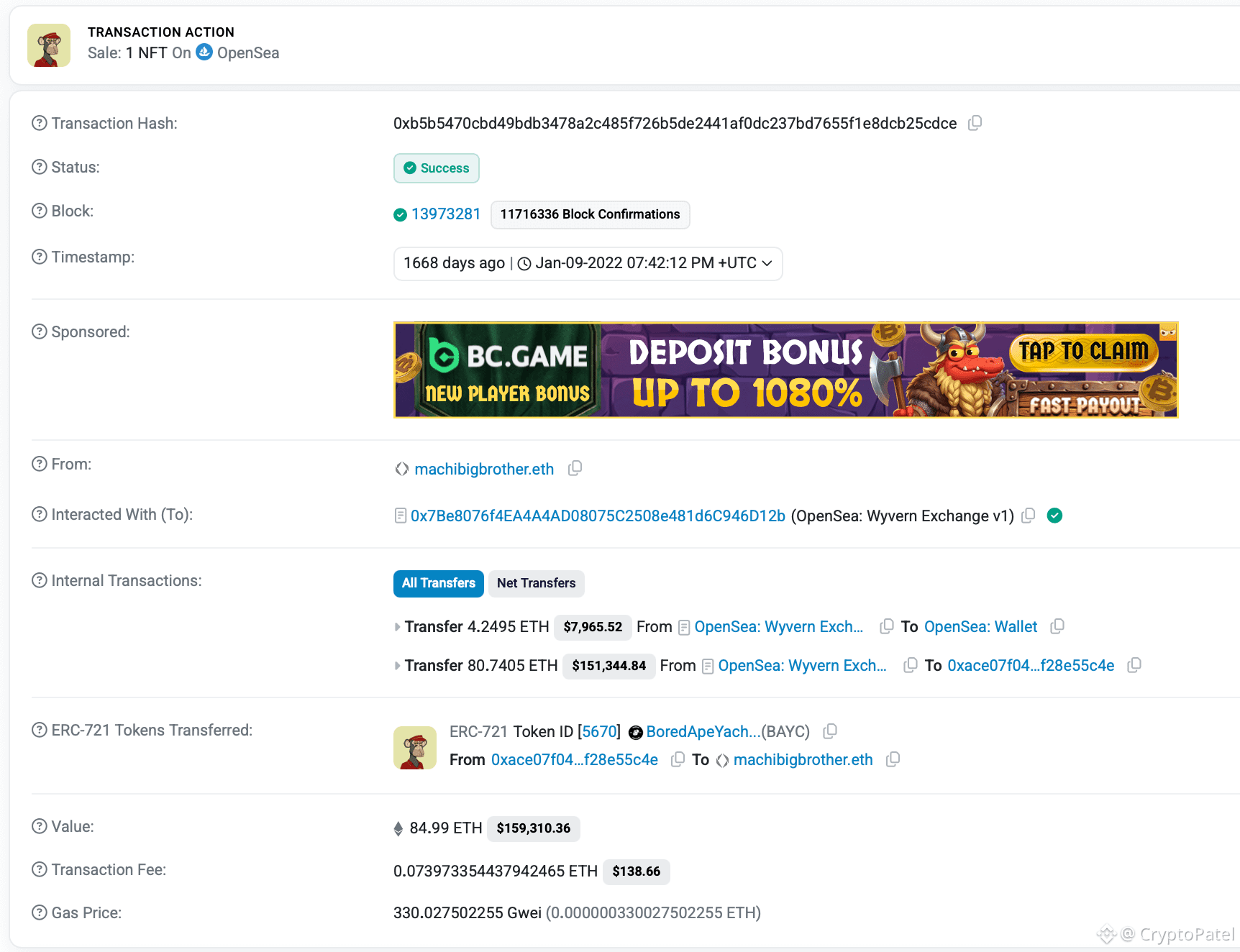This screenshot has width=1240, height=952.
Task: Copy the transaction hash
Action: coord(975,123)
